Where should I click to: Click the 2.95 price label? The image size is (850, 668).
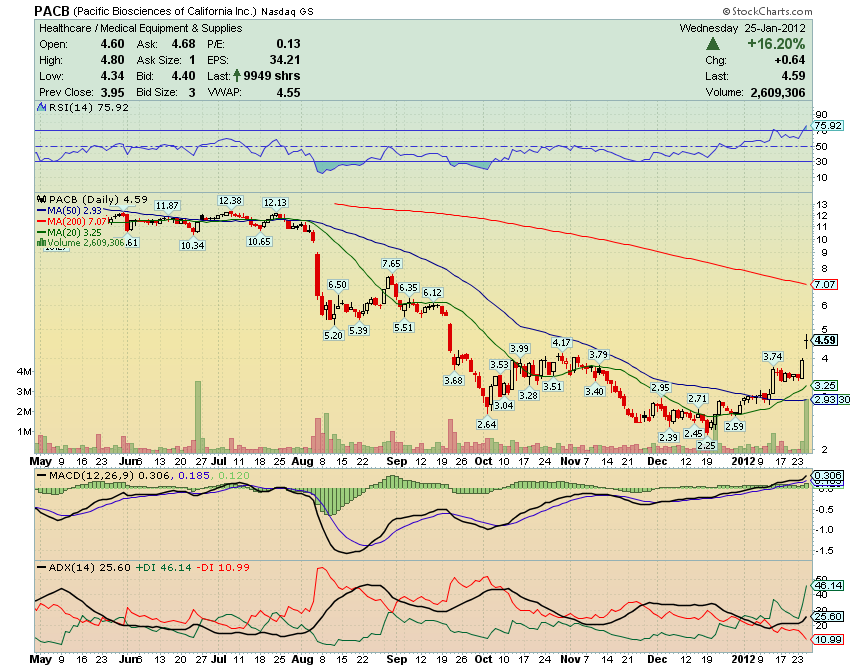[x=660, y=388]
